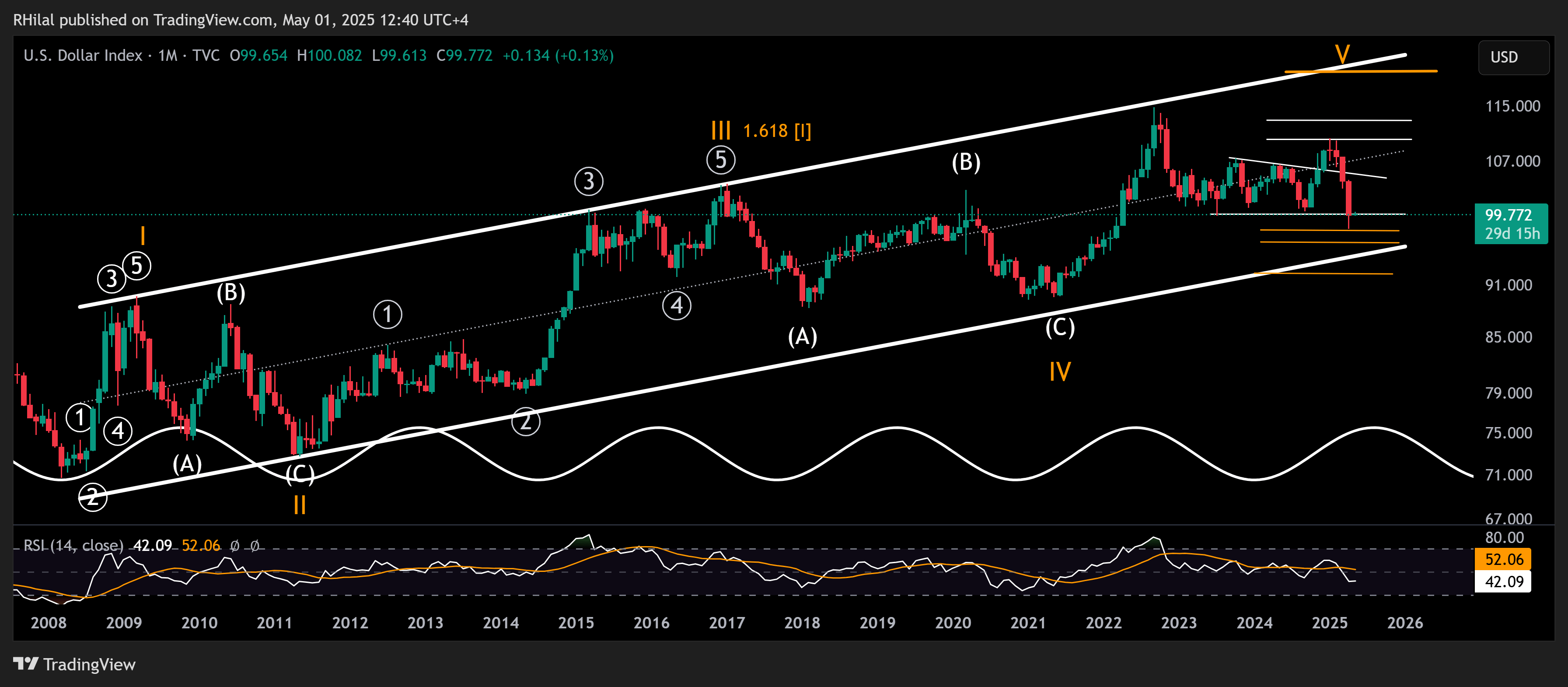Click the 115.000 price axis label

(1512, 106)
